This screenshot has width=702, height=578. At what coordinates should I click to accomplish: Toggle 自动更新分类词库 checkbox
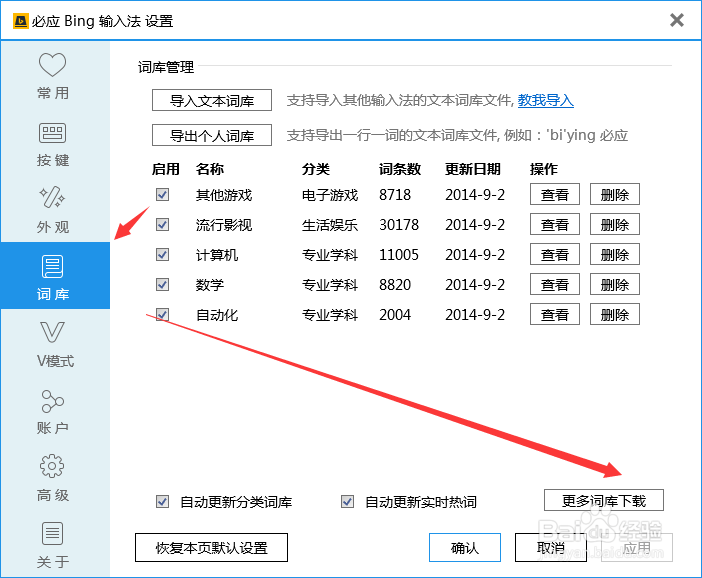point(163,501)
